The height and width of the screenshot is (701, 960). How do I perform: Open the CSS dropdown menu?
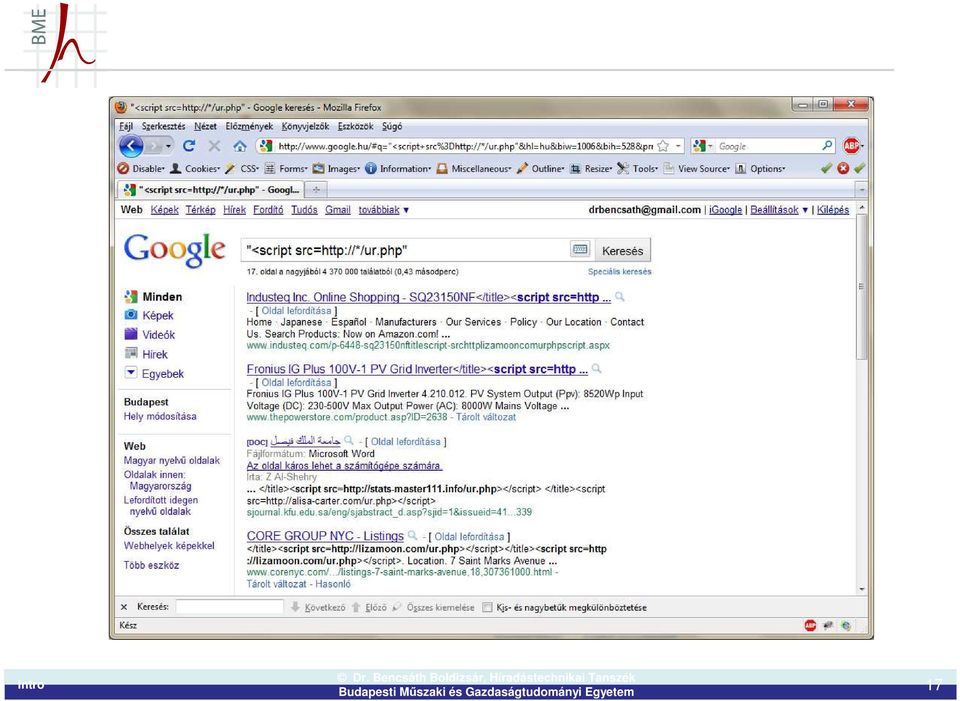(x=242, y=168)
